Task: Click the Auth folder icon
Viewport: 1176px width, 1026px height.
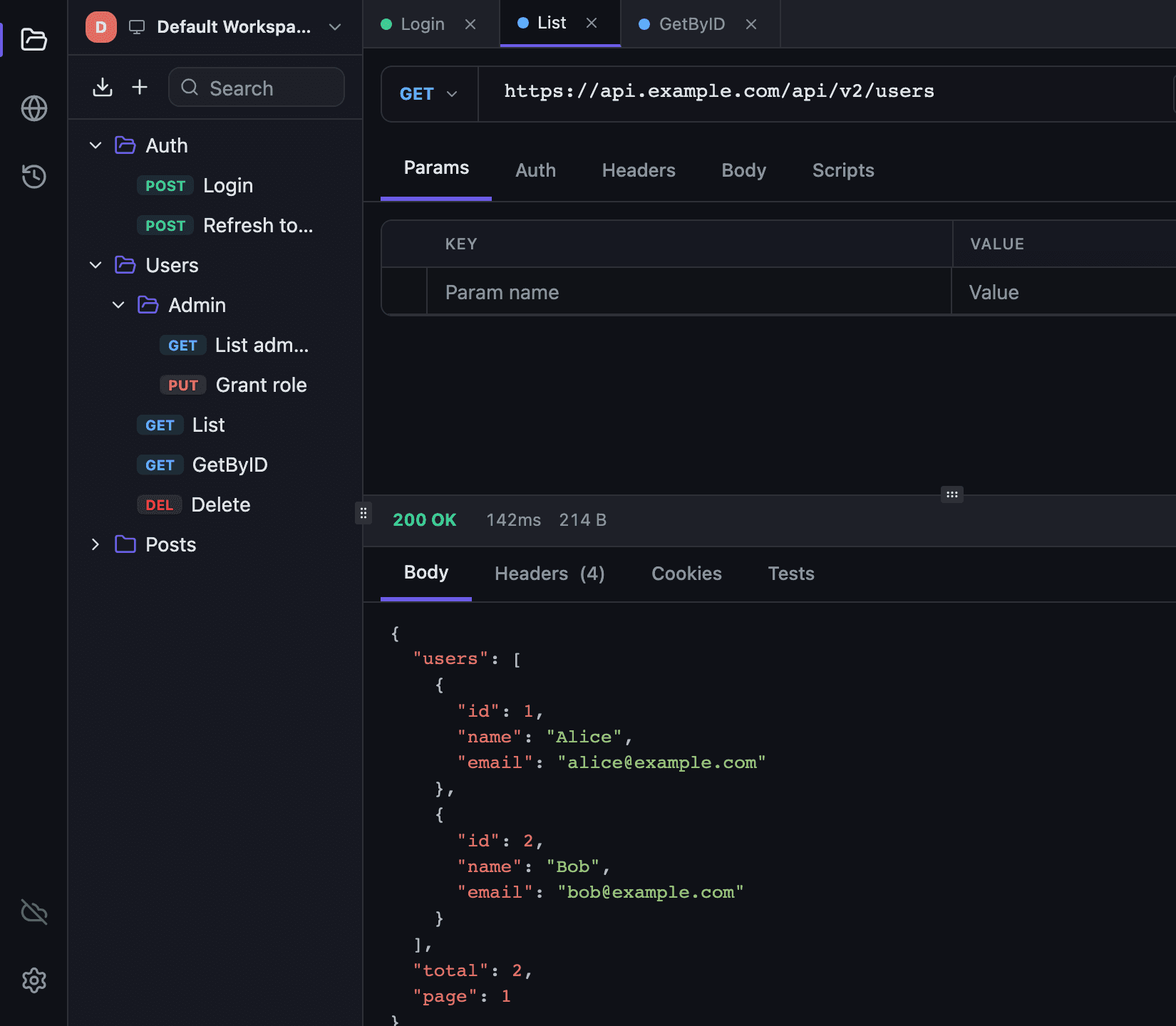Action: [x=125, y=145]
